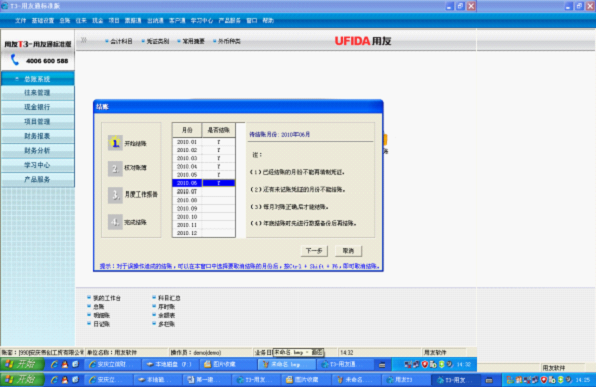
Task: Select the highlighted 2010.06 month row
Action: [204, 183]
